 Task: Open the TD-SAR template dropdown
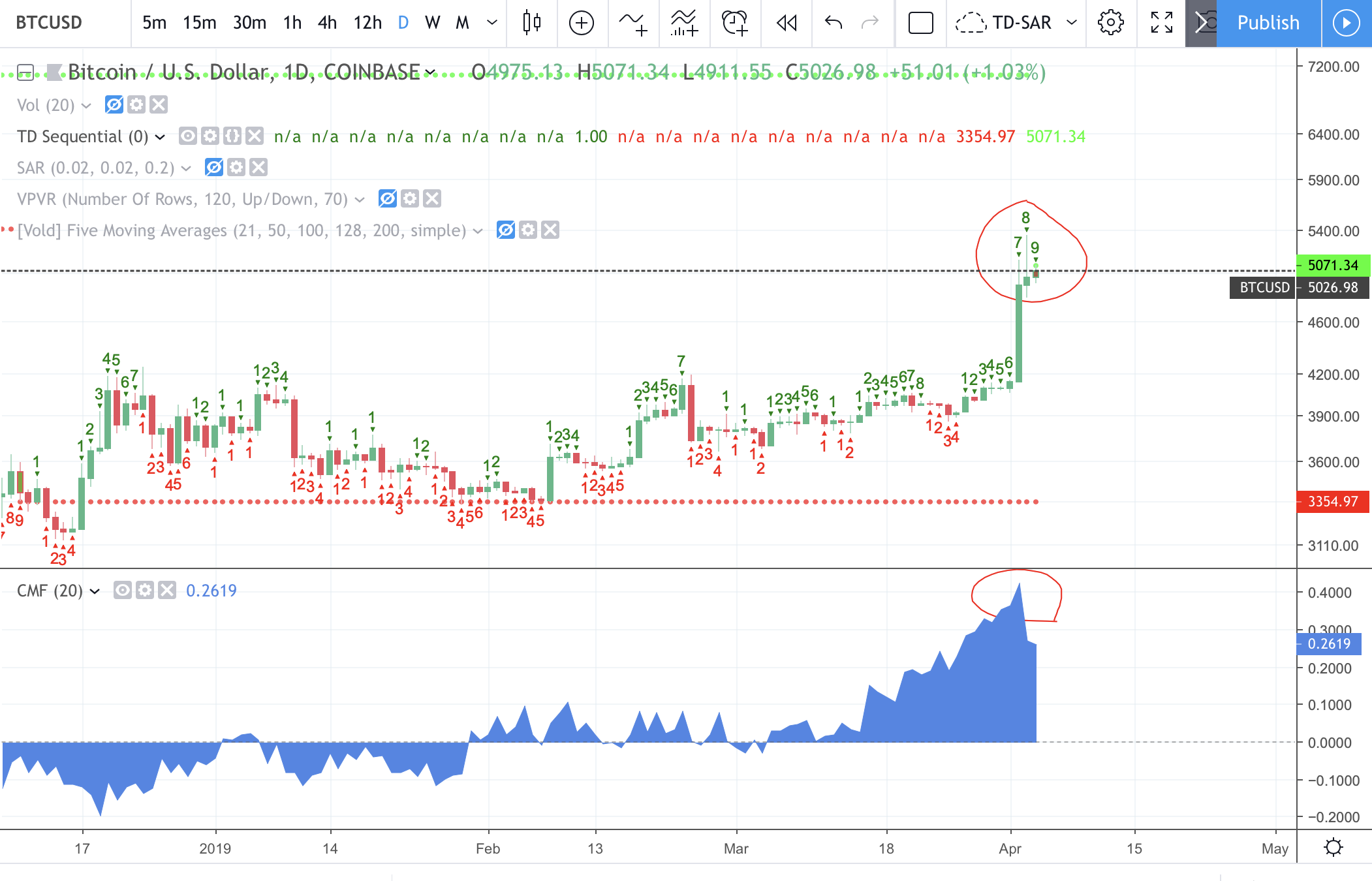click(x=1071, y=23)
